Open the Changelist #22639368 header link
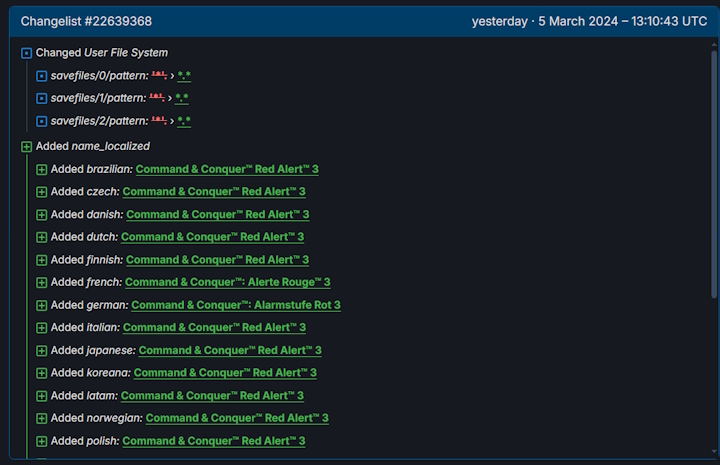The image size is (720, 465). click(86, 21)
